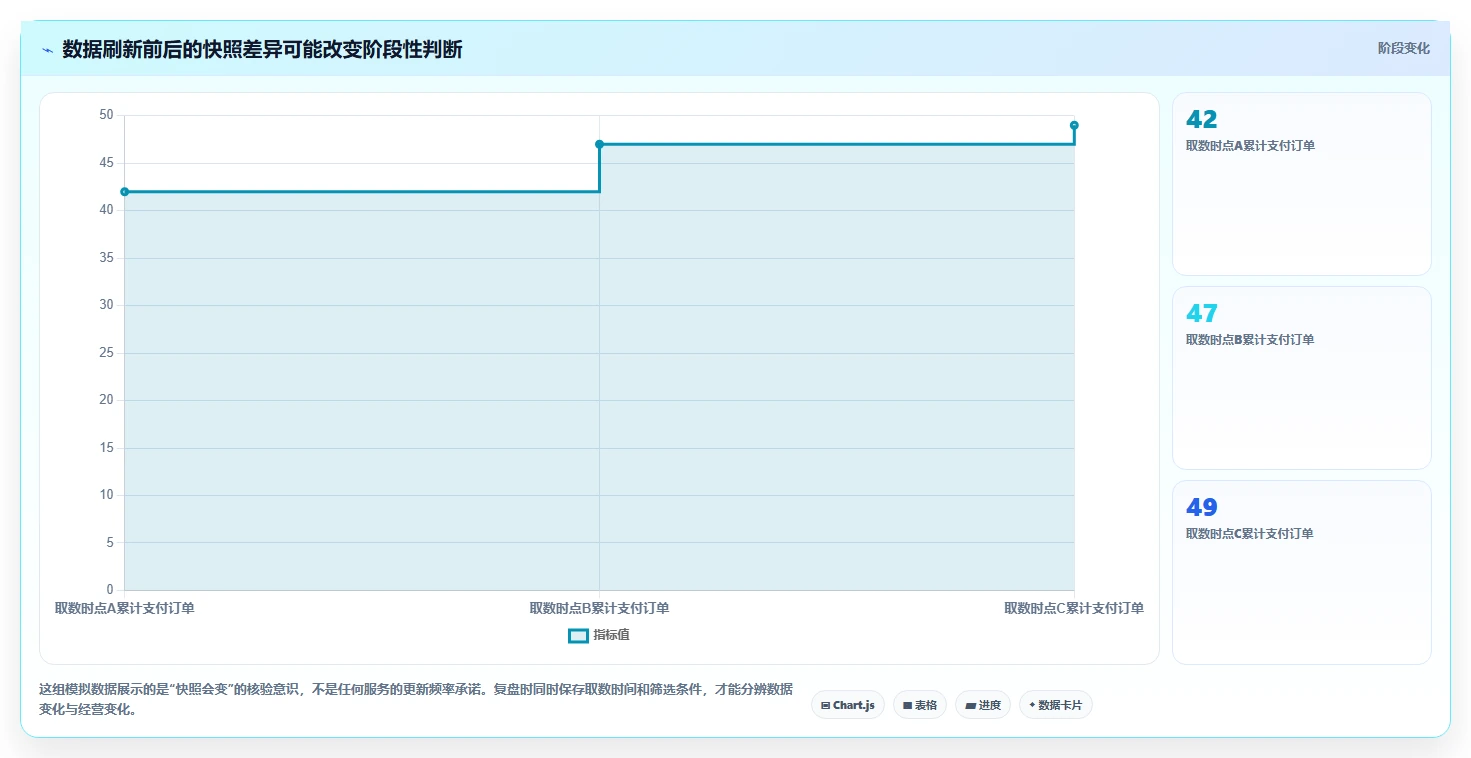Select the Chart.js tag chip
The width and height of the screenshot is (1471, 758).
(x=847, y=705)
